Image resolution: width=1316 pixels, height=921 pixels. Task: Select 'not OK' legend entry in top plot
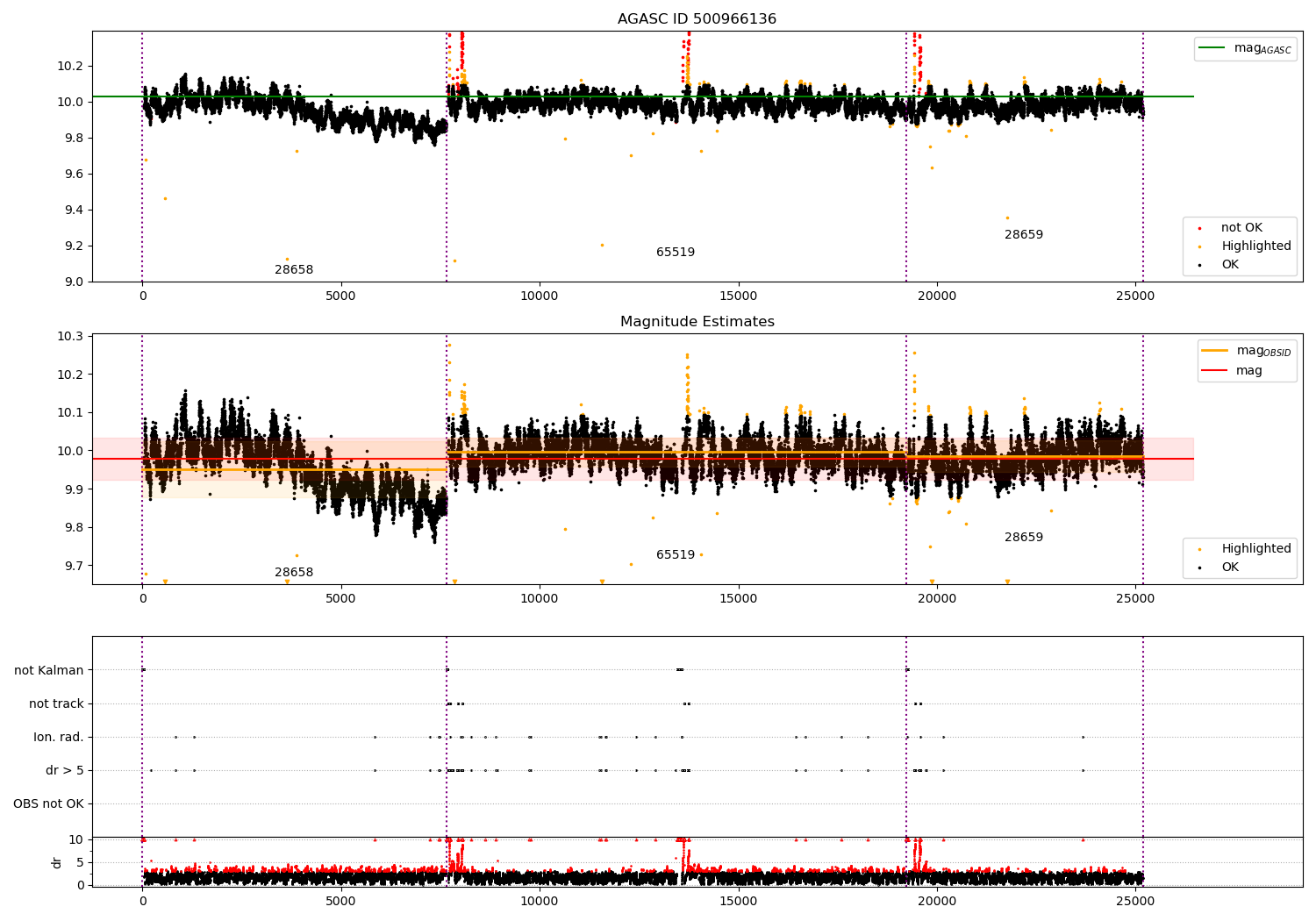(1241, 228)
